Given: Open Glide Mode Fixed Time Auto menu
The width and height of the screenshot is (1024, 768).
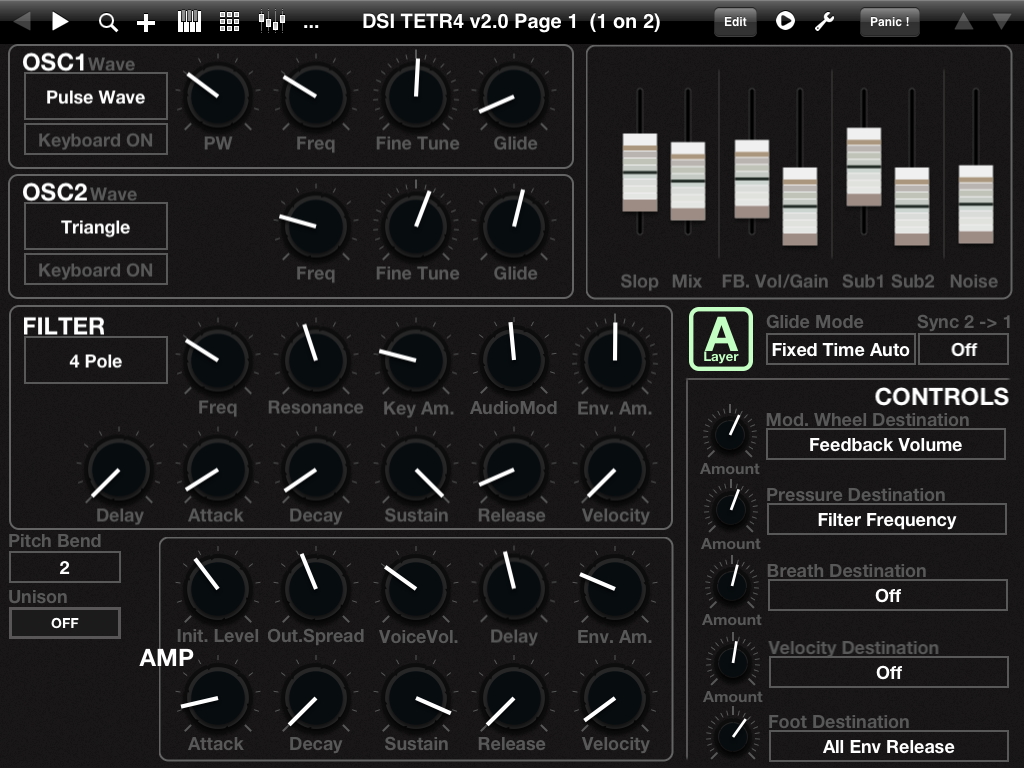Looking at the screenshot, I should [x=840, y=350].
